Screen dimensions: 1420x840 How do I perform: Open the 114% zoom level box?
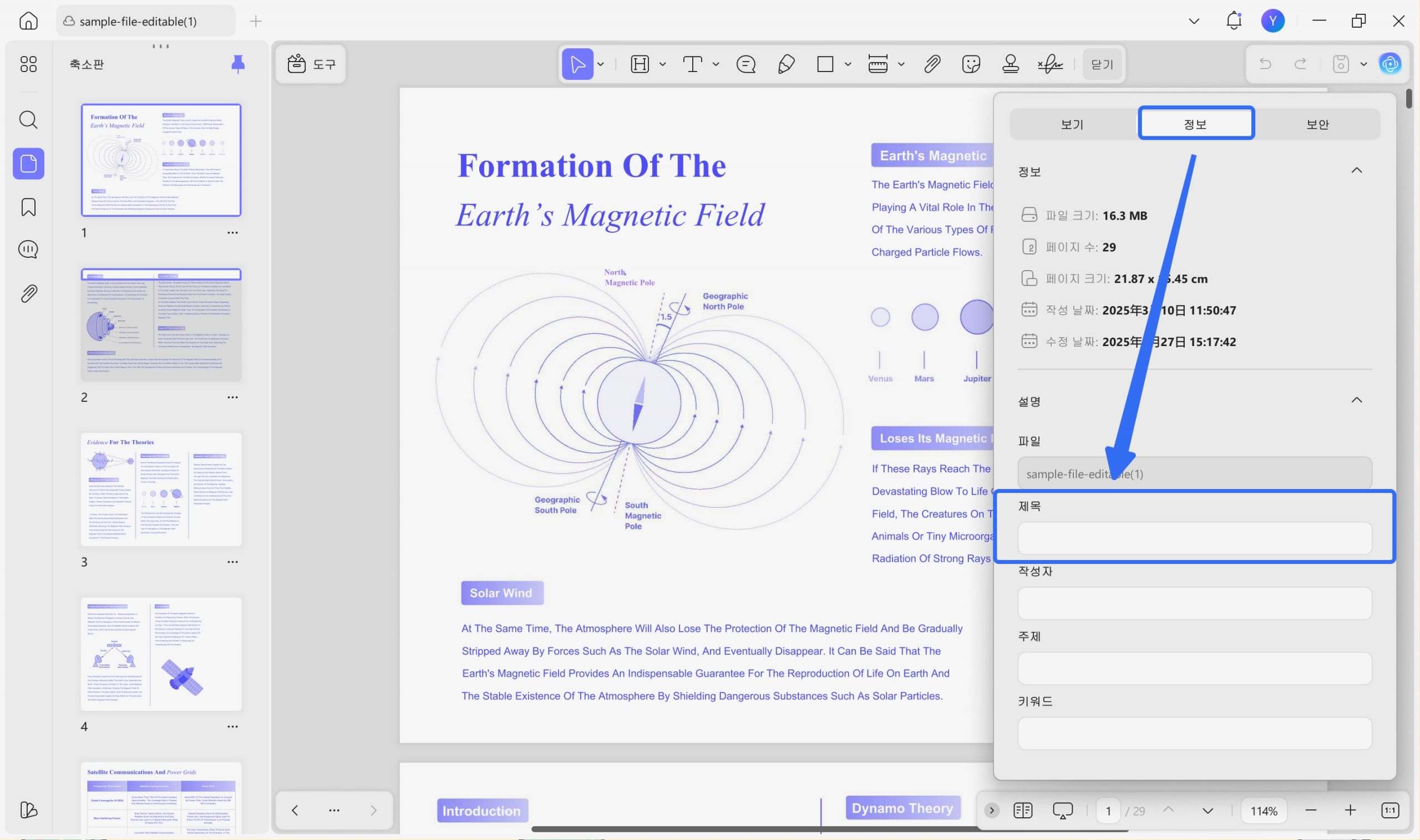coord(1263,811)
